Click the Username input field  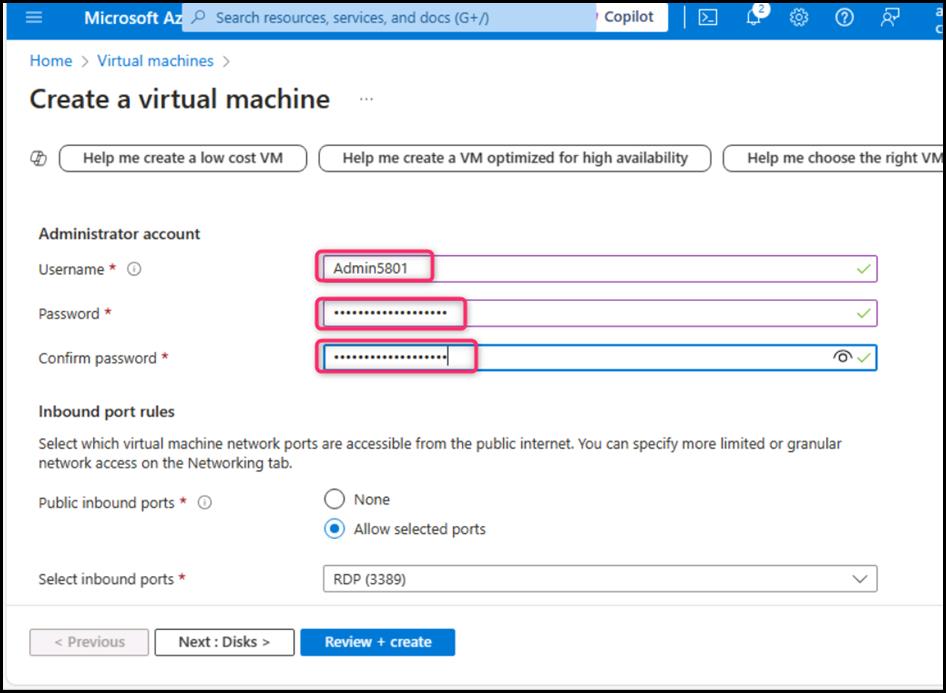tap(599, 269)
